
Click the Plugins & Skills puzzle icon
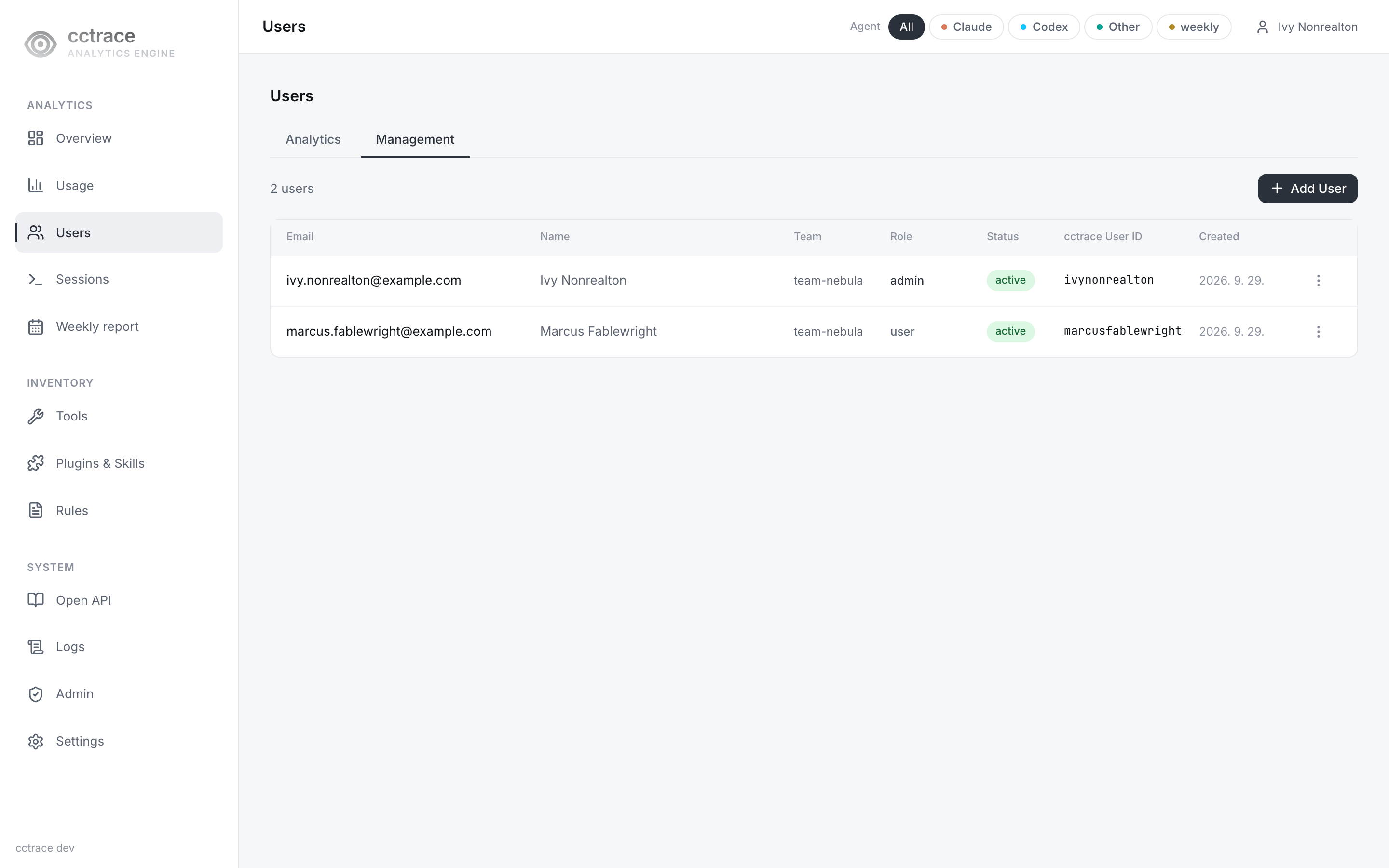[36, 463]
